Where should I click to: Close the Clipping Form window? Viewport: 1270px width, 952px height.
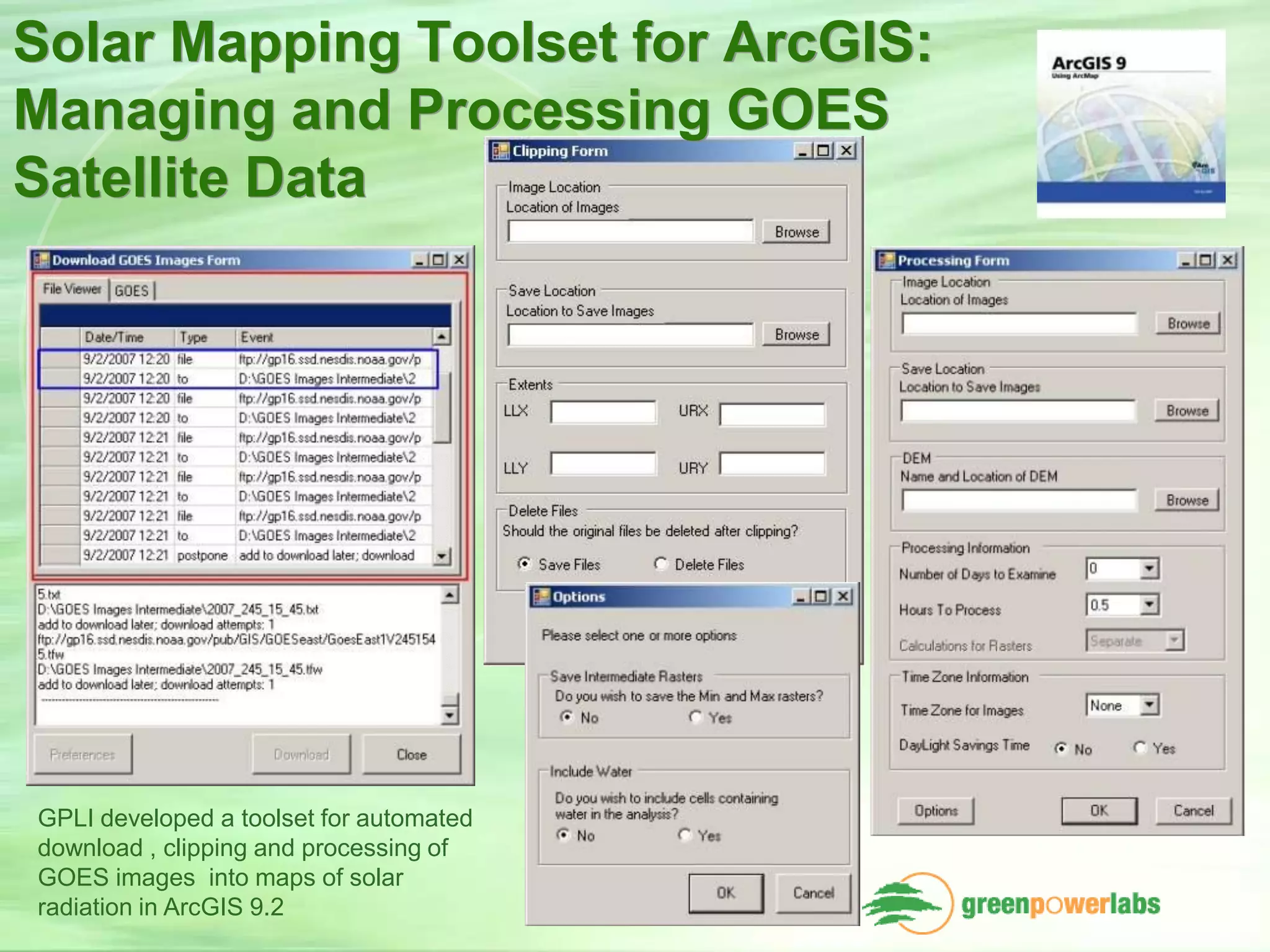(x=846, y=151)
